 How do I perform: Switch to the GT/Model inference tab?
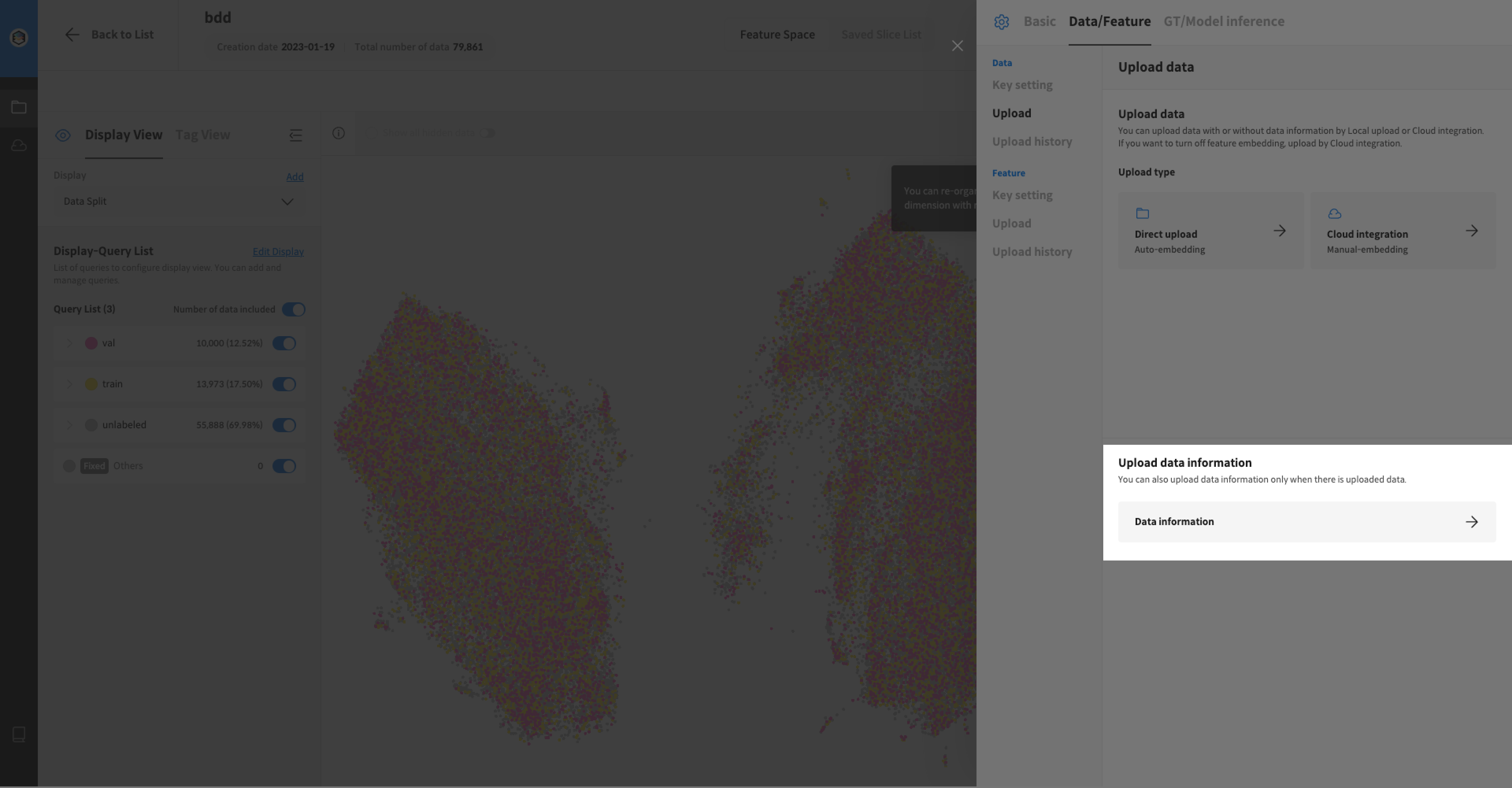[x=1224, y=22]
